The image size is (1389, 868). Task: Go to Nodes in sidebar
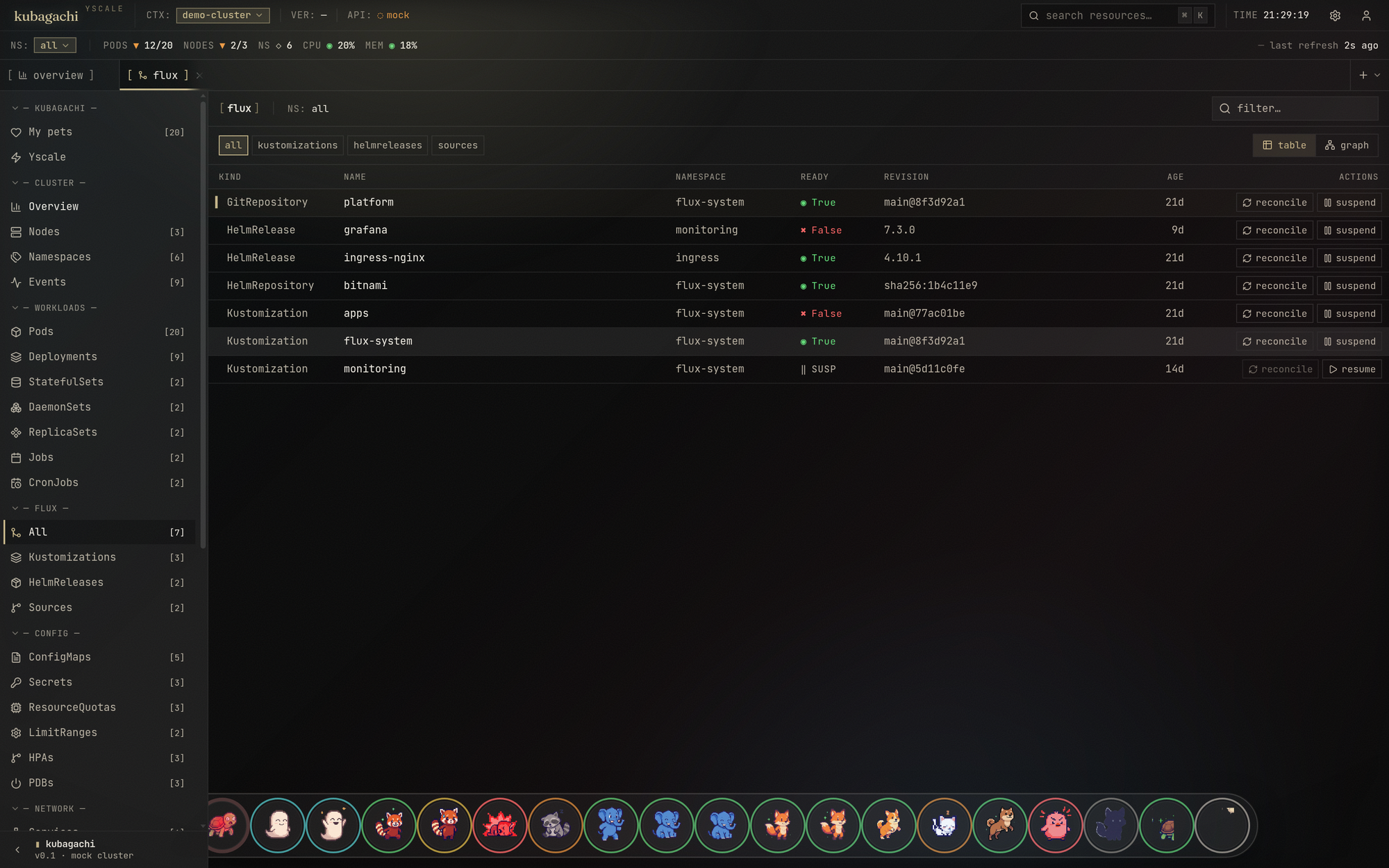tap(99, 232)
